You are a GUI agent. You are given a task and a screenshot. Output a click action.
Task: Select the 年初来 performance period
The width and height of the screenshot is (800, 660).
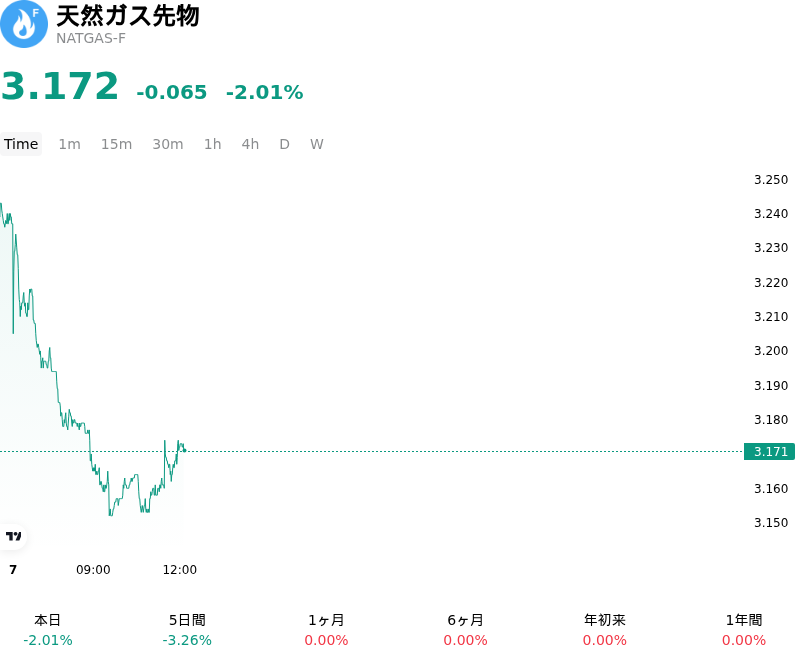(x=605, y=630)
